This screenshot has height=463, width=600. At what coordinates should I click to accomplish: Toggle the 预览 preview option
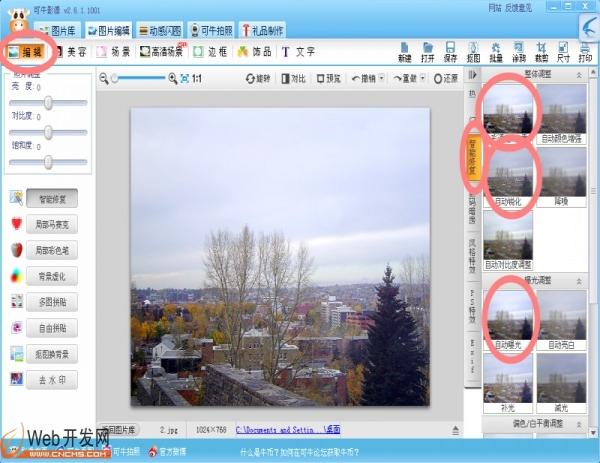coord(327,78)
